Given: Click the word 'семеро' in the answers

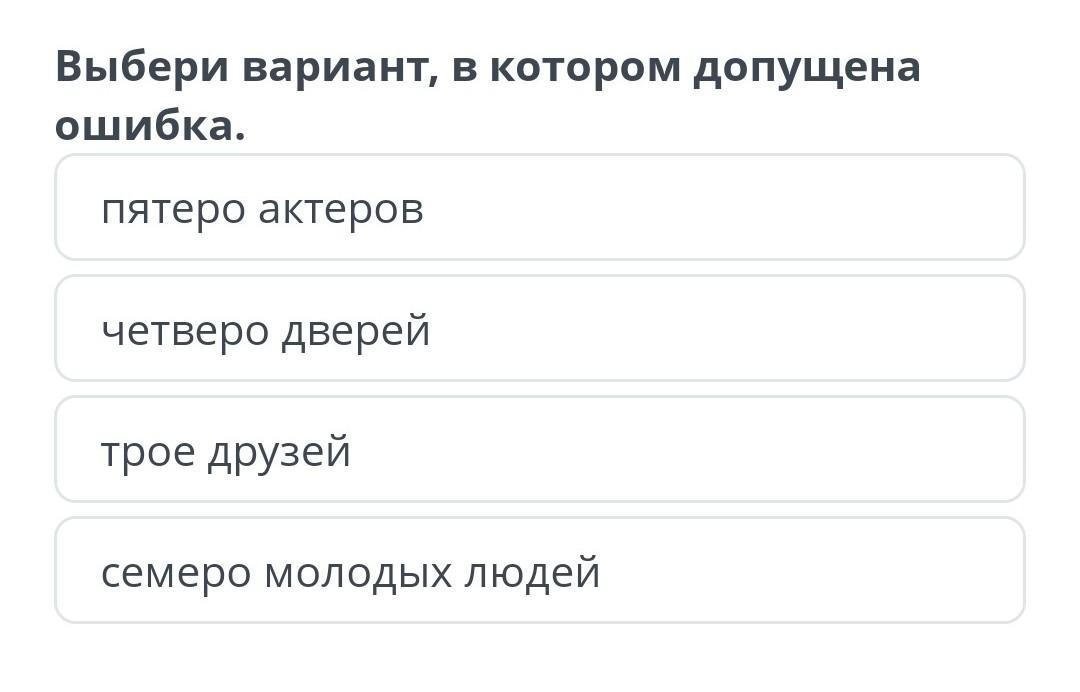Looking at the screenshot, I should pyautogui.click(x=176, y=574).
